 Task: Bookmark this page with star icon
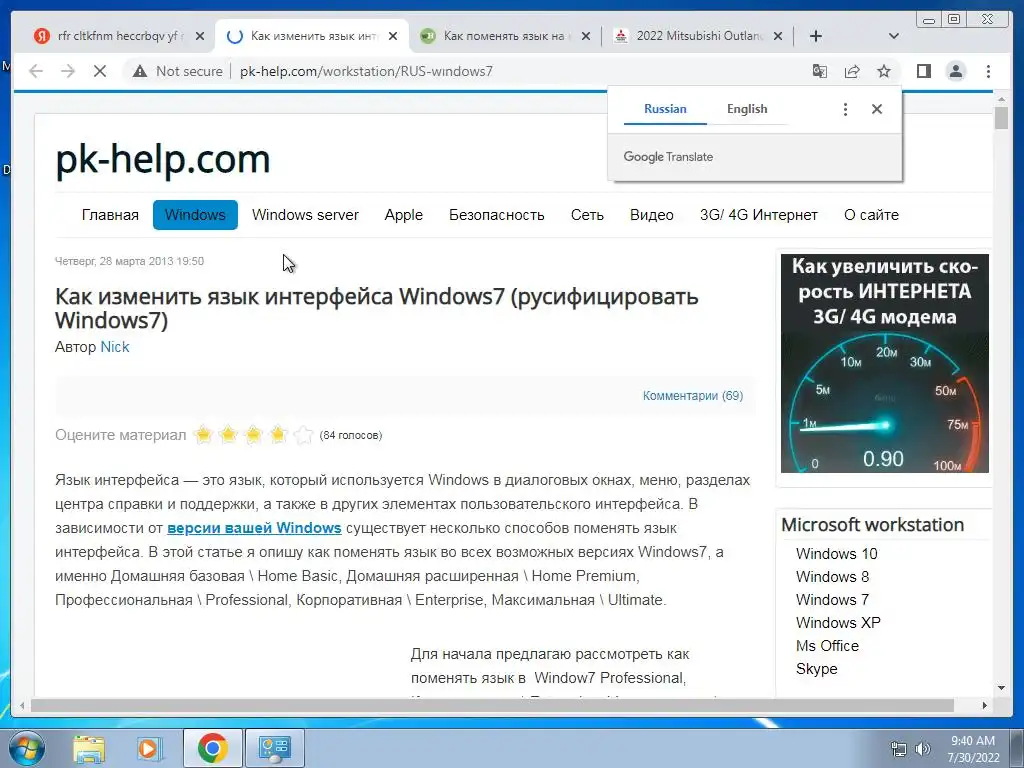tap(884, 71)
